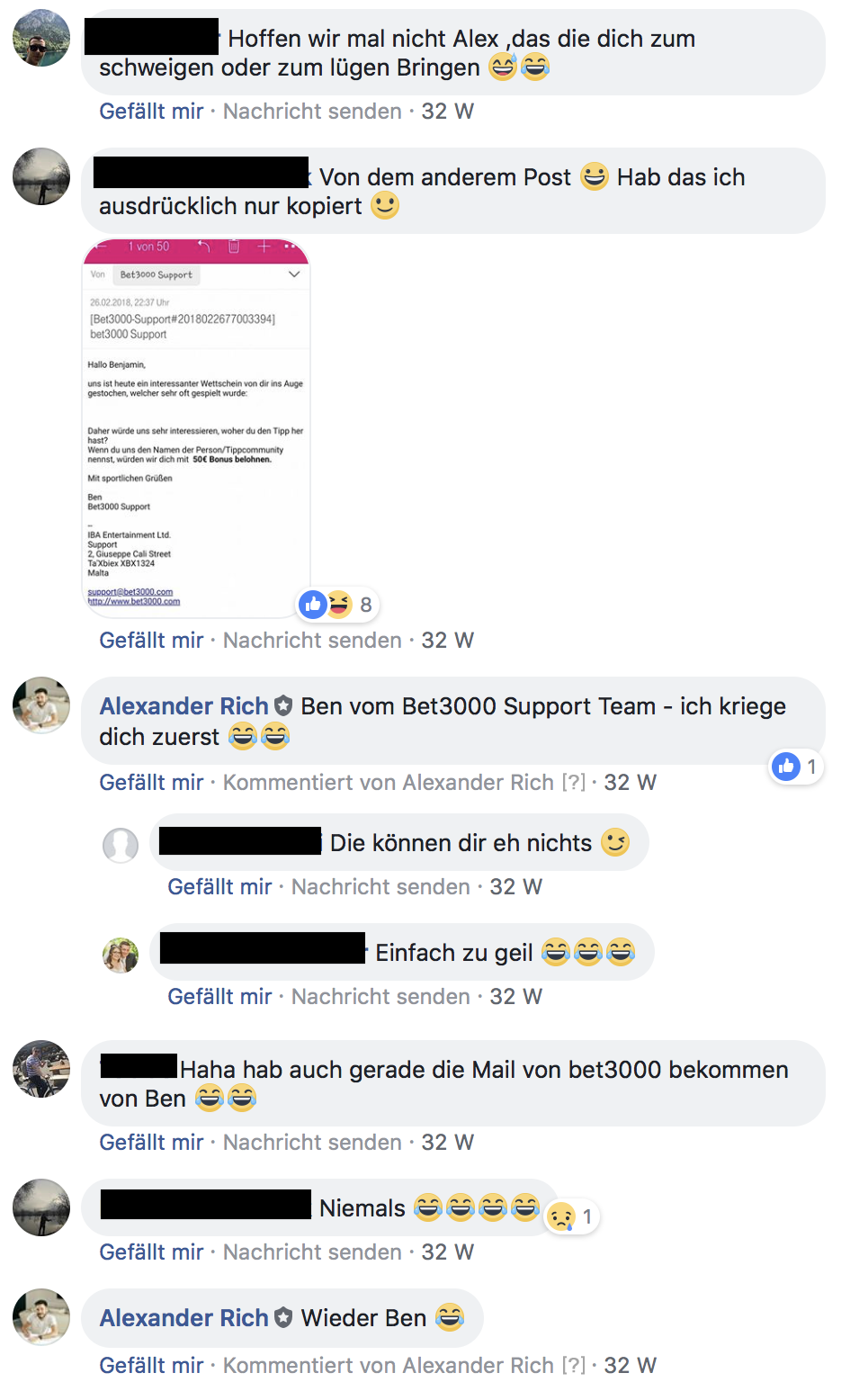Click the like reaction icon under the screenshot
The image size is (868, 1382).
[x=313, y=605]
